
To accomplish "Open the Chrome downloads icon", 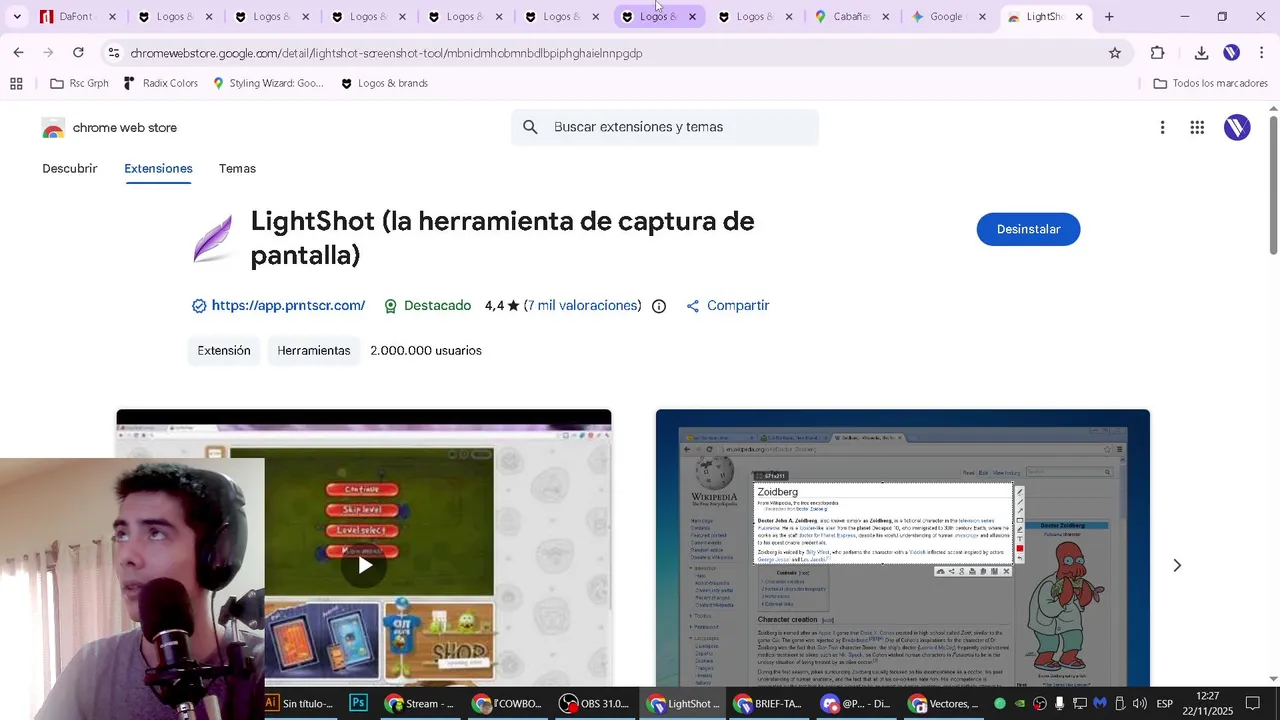I will coord(1201,53).
